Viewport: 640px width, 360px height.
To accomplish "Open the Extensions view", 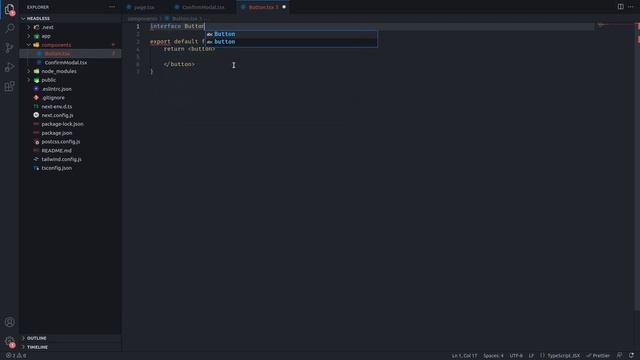I will coord(9,86).
